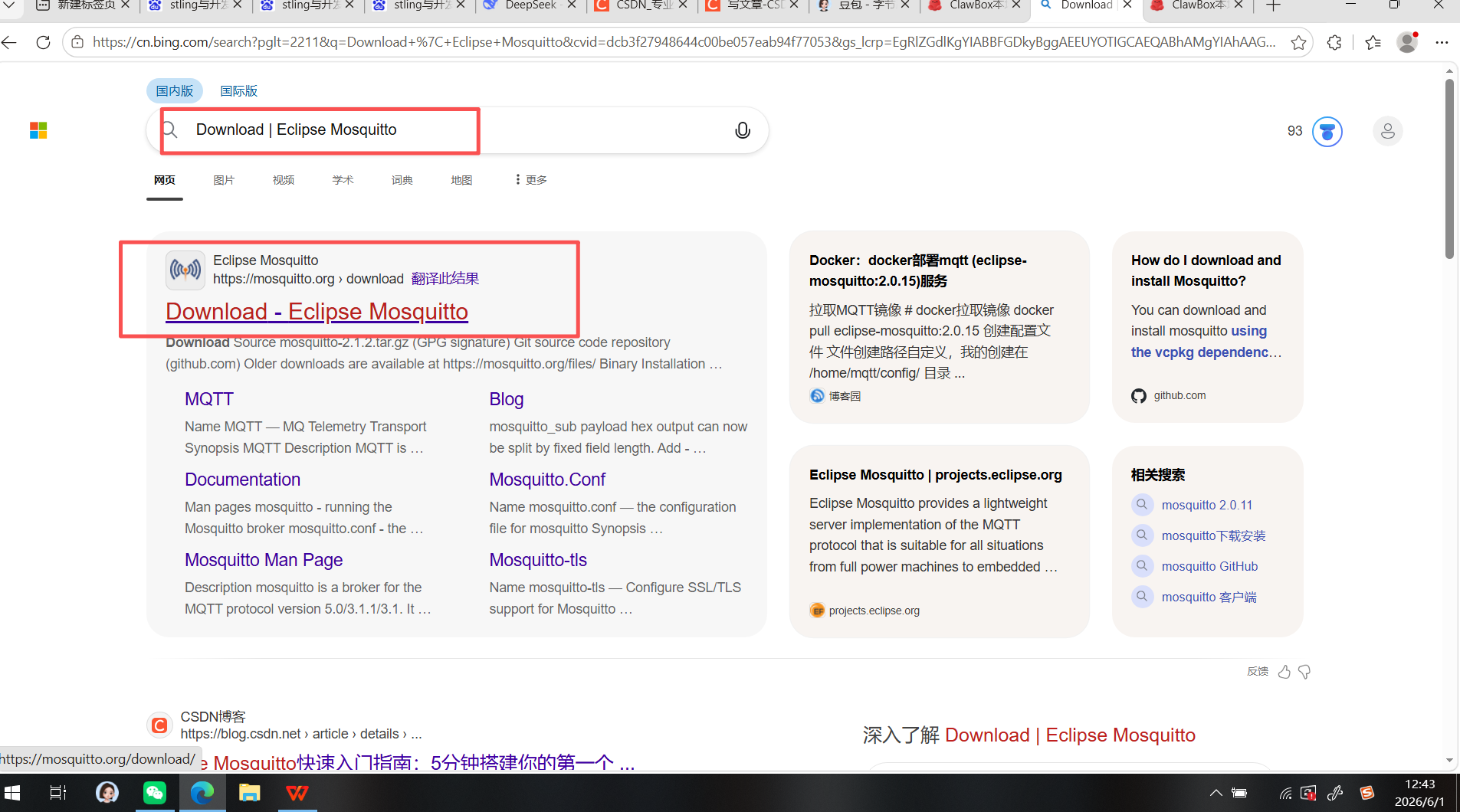Select the 视频 results tab
This screenshot has width=1460, height=812.
click(x=284, y=180)
